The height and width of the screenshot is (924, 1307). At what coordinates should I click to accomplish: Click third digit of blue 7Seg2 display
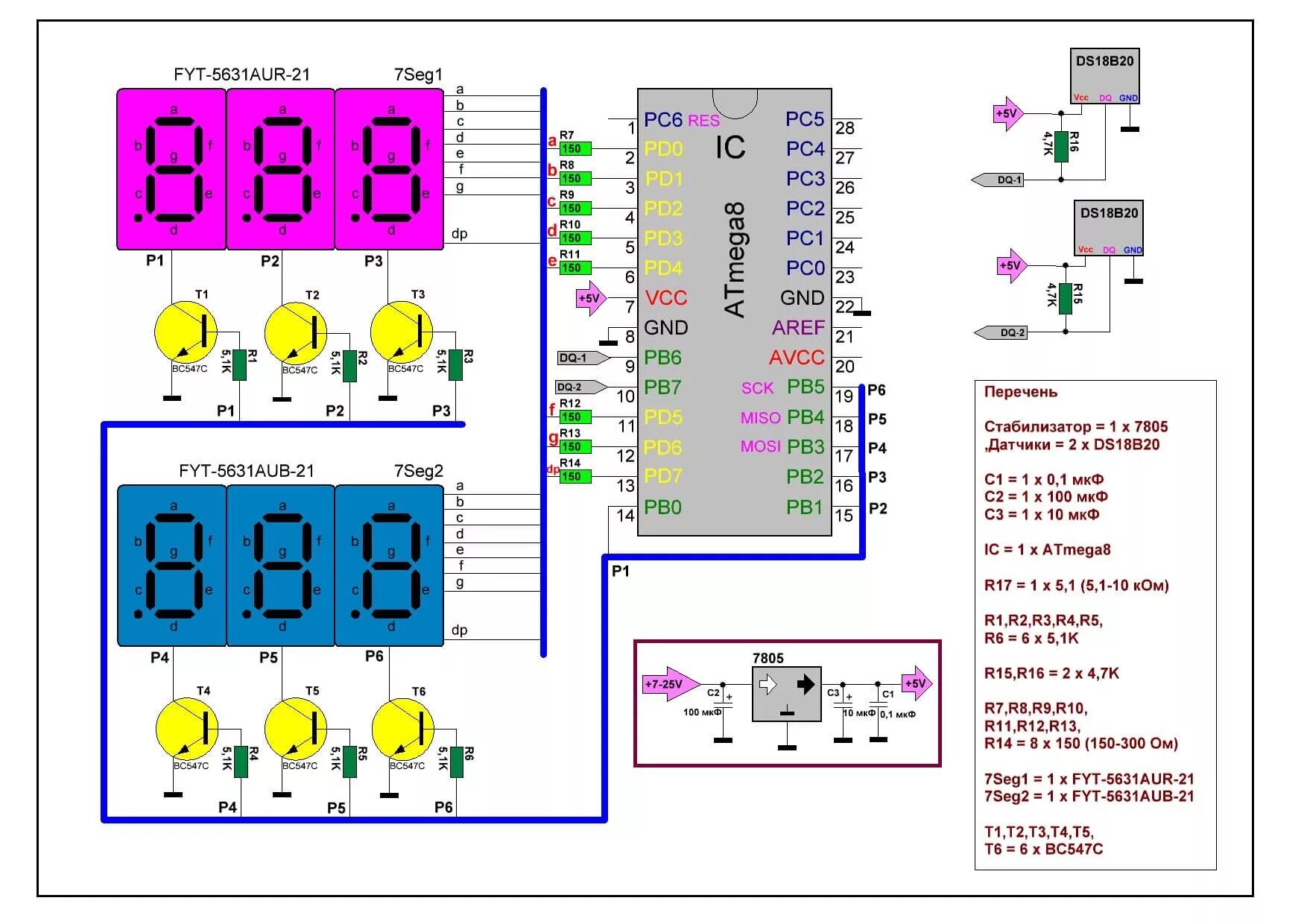[x=389, y=566]
